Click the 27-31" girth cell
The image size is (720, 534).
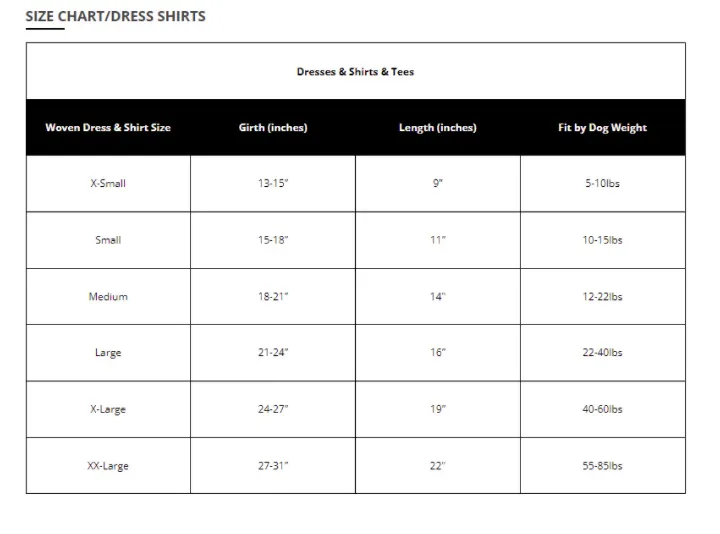[x=273, y=466]
